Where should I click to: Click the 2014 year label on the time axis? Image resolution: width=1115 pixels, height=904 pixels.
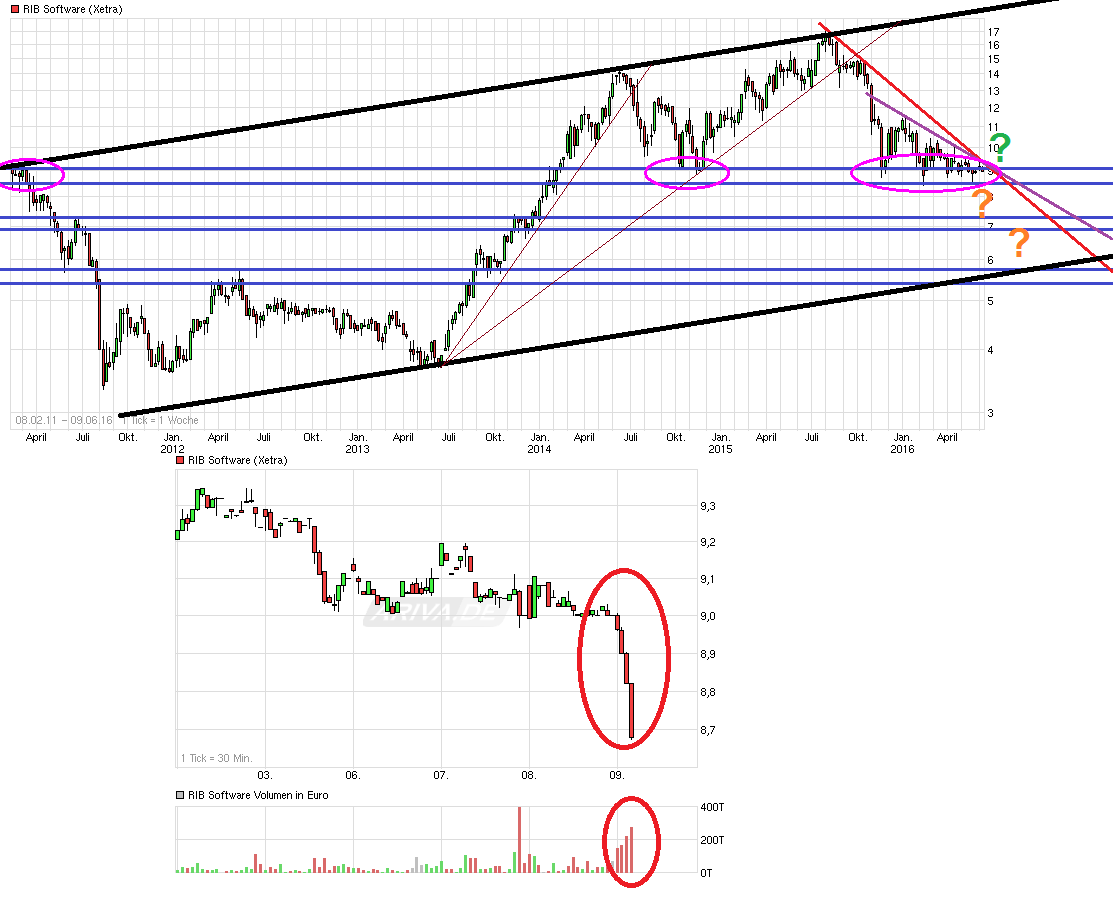tap(539, 449)
